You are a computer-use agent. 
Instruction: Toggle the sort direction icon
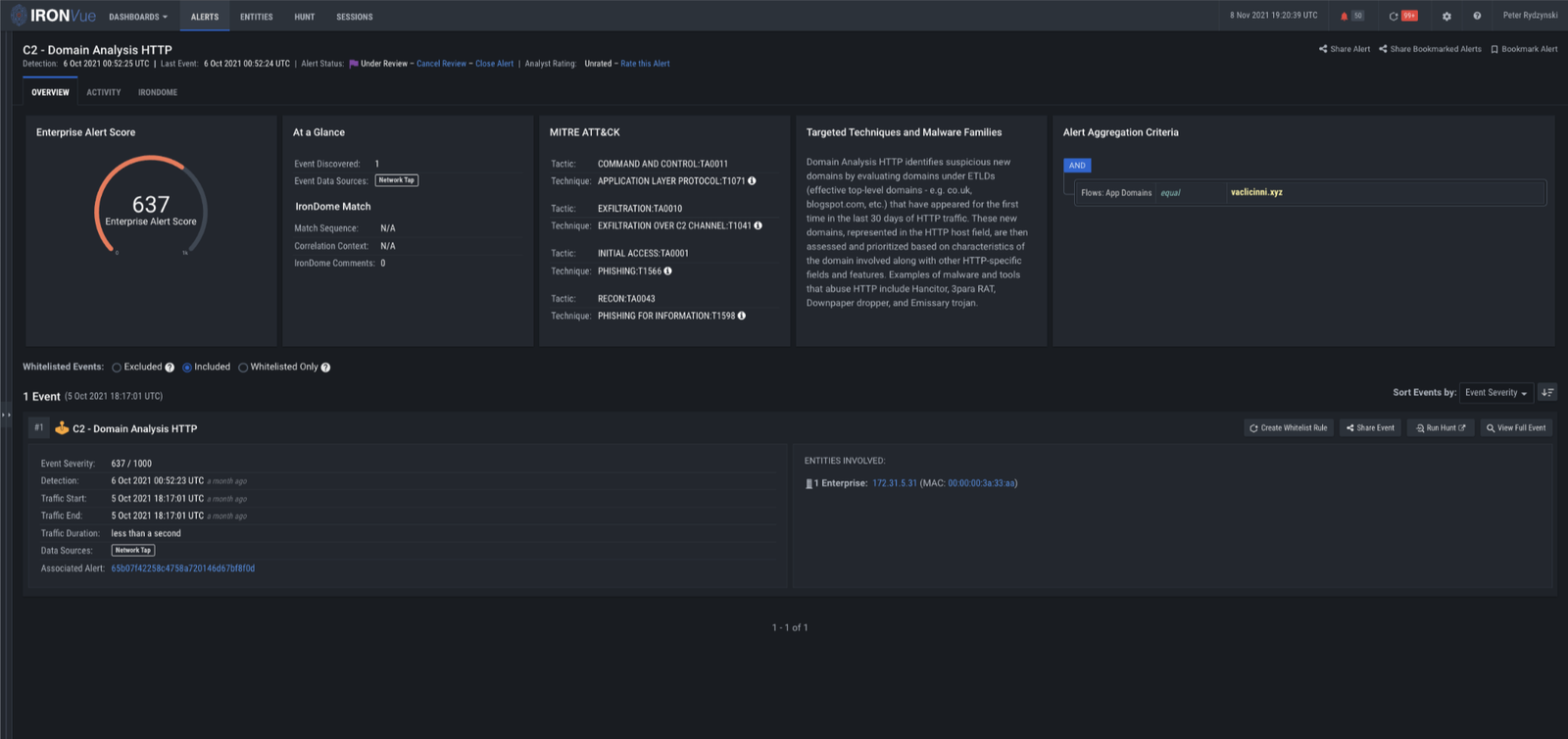(1547, 392)
